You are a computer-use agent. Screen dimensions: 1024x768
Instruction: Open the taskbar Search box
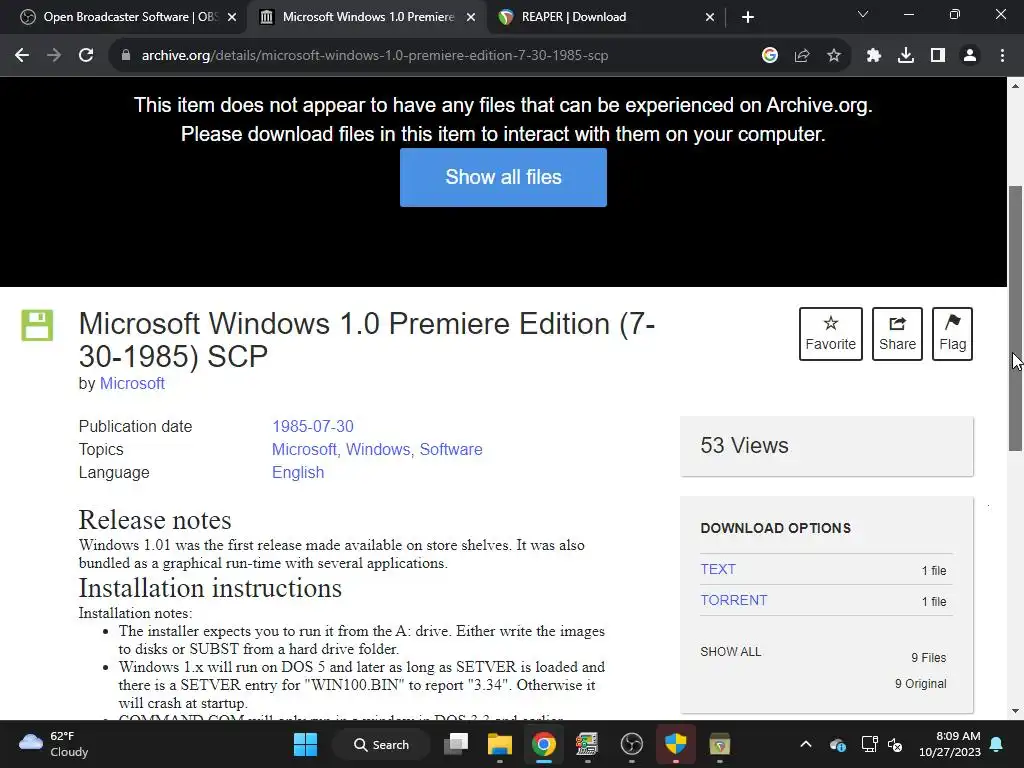[381, 744]
